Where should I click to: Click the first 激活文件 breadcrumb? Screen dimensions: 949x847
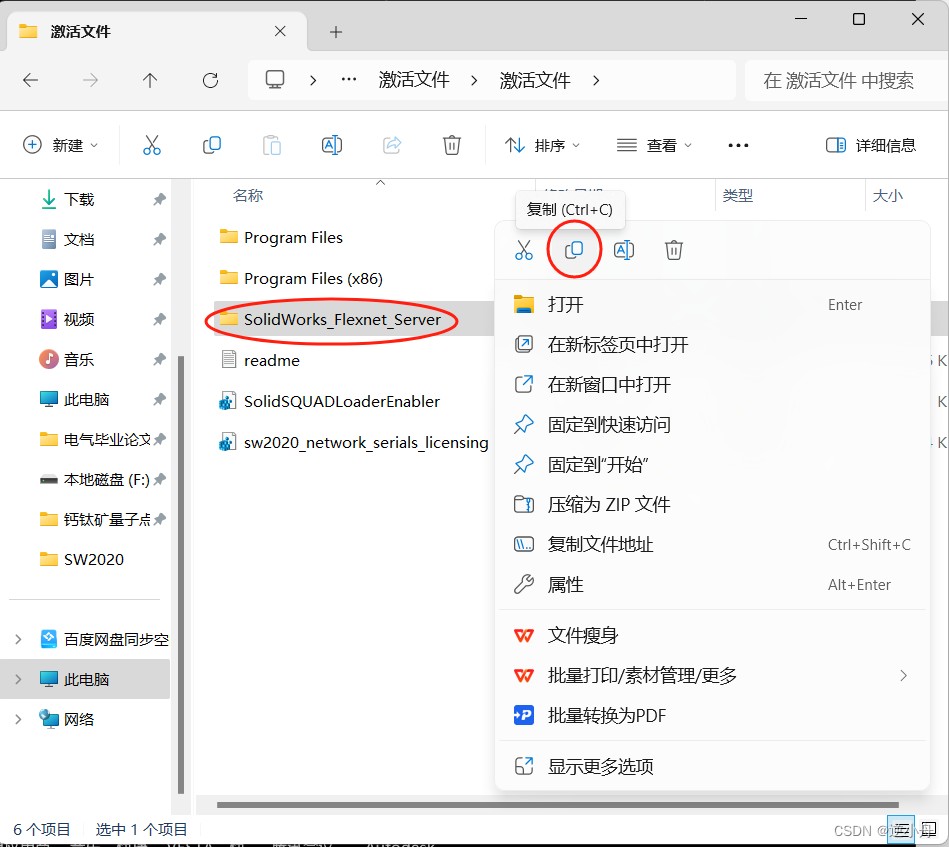click(414, 80)
